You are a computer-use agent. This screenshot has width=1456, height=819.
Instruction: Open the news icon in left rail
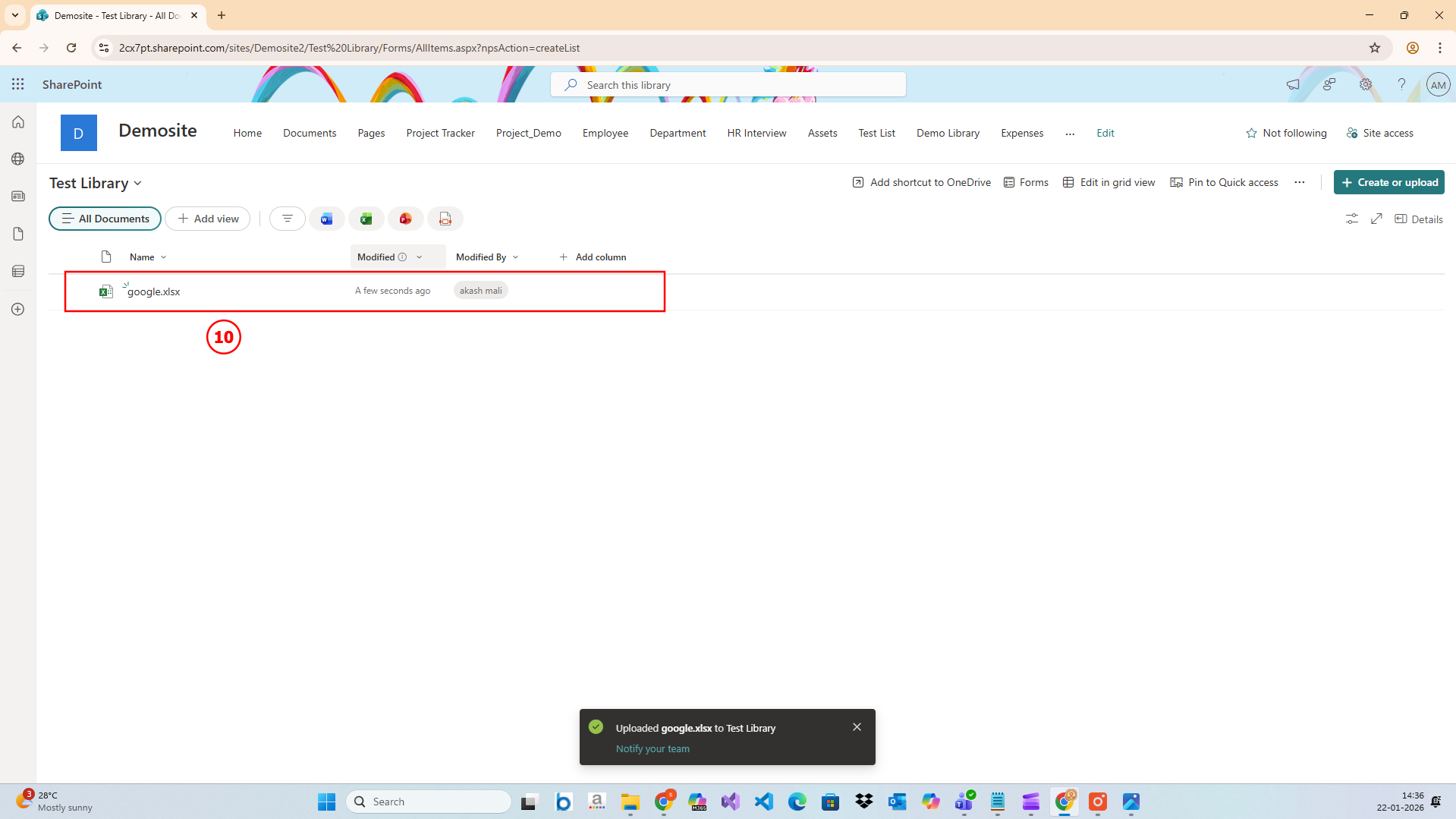(x=18, y=196)
